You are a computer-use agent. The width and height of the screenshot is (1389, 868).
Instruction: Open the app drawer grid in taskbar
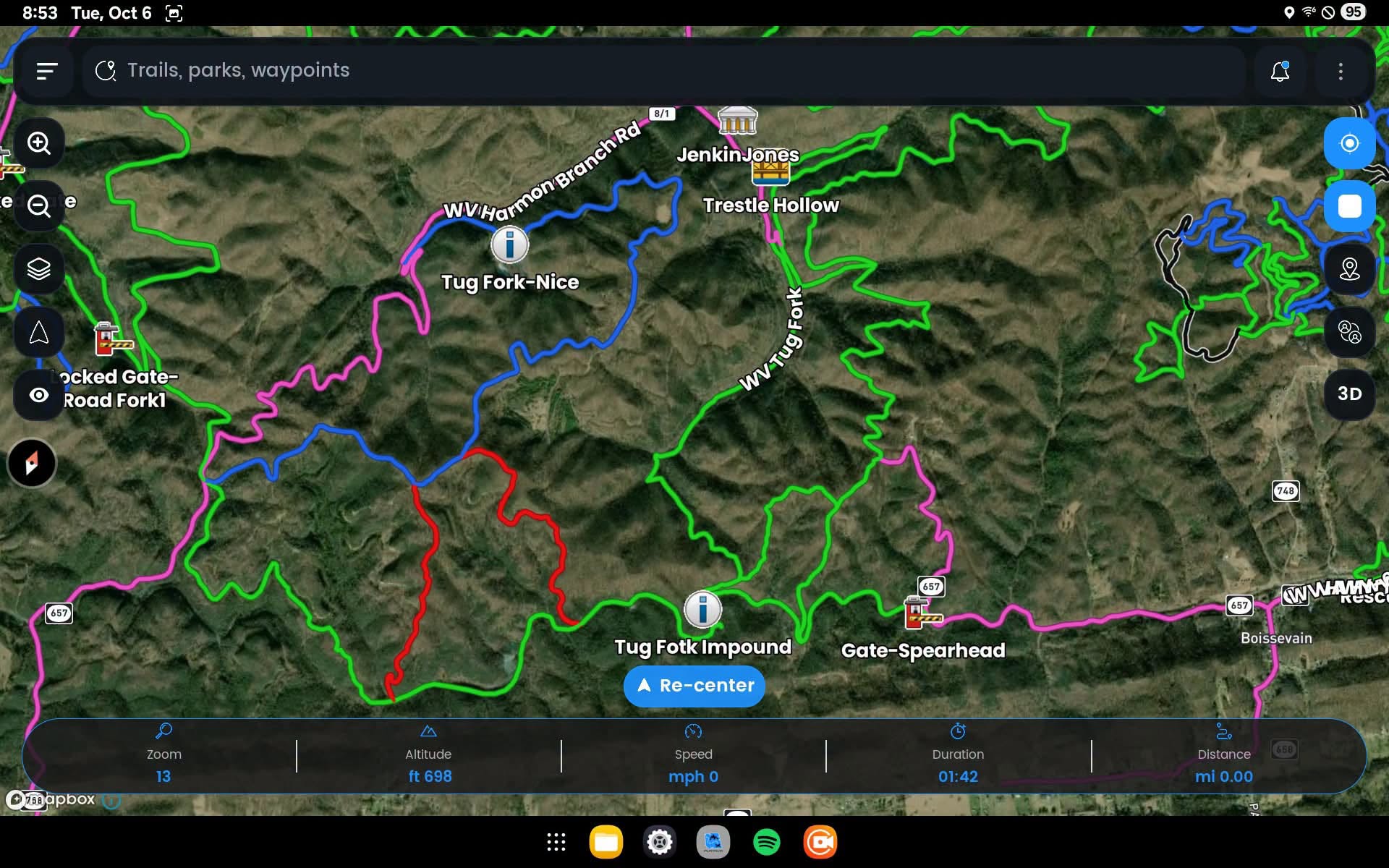pyautogui.click(x=556, y=842)
